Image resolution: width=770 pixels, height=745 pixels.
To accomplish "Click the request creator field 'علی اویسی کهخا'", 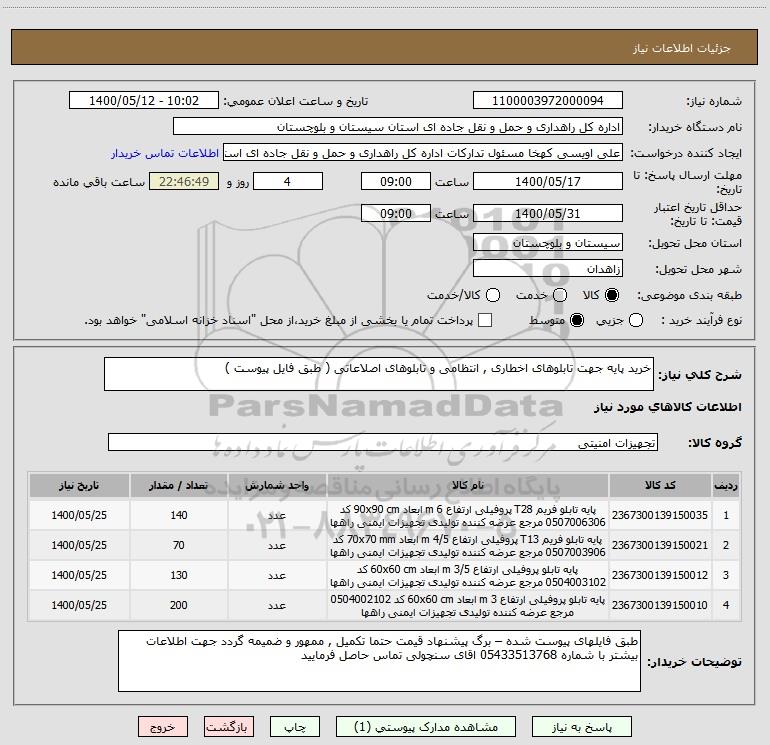I will click(x=423, y=153).
